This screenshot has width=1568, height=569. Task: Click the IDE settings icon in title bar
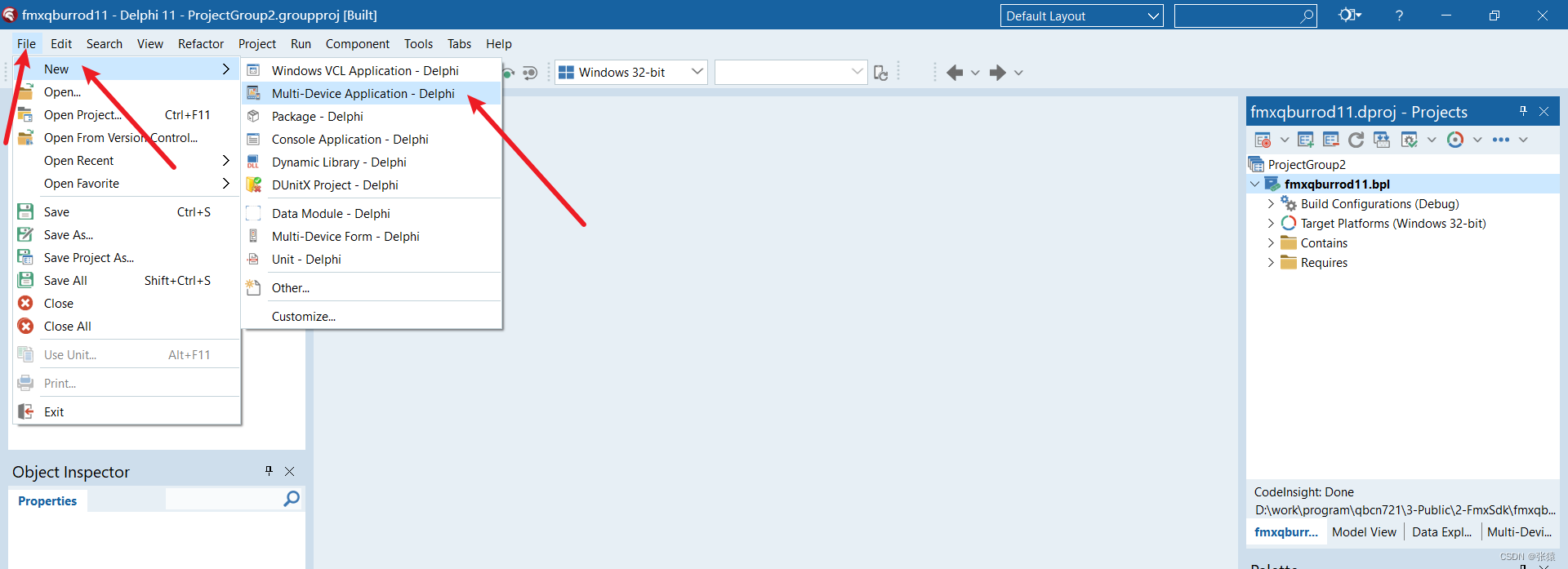1349,15
